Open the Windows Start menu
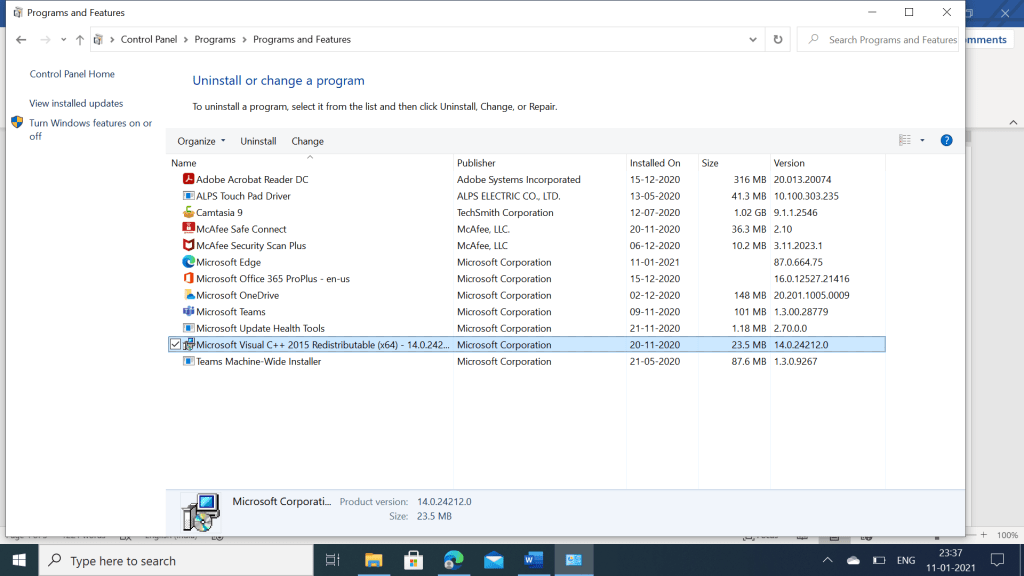1024x576 pixels. click(19, 560)
